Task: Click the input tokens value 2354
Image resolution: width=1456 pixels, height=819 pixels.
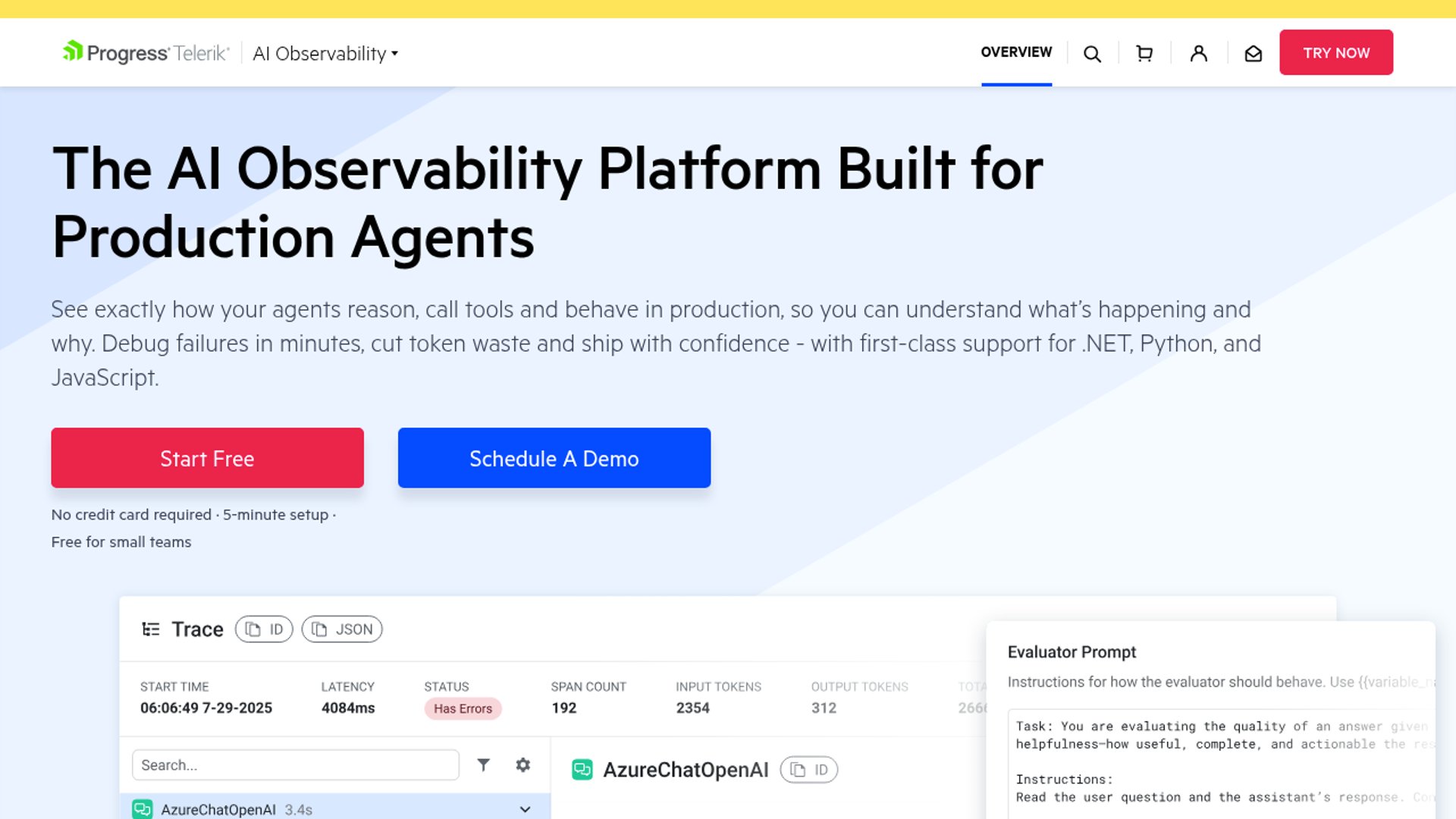Action: pyautogui.click(x=693, y=708)
